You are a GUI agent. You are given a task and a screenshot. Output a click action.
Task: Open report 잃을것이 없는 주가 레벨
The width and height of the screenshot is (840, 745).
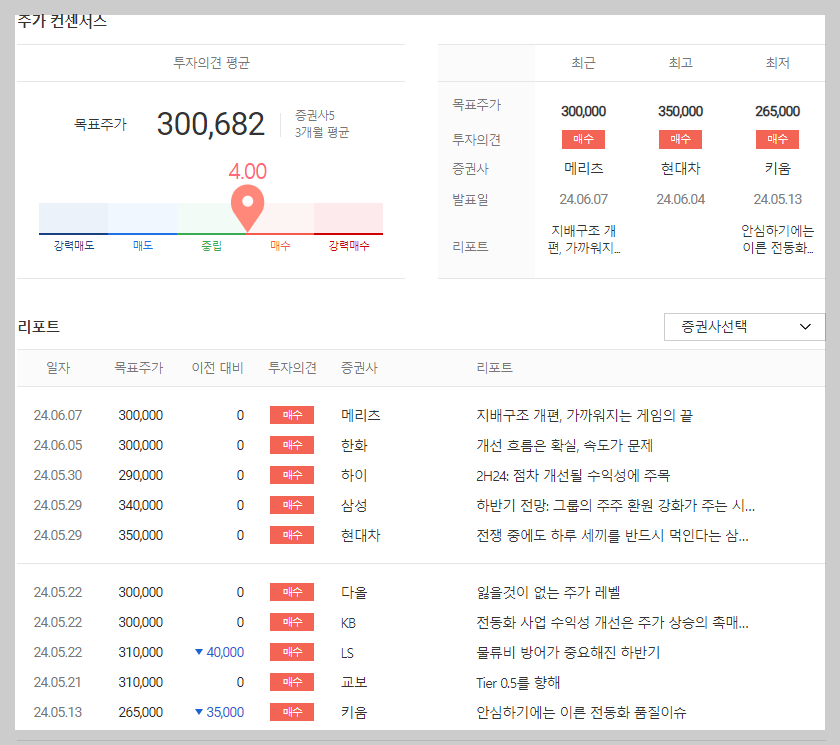tap(548, 592)
